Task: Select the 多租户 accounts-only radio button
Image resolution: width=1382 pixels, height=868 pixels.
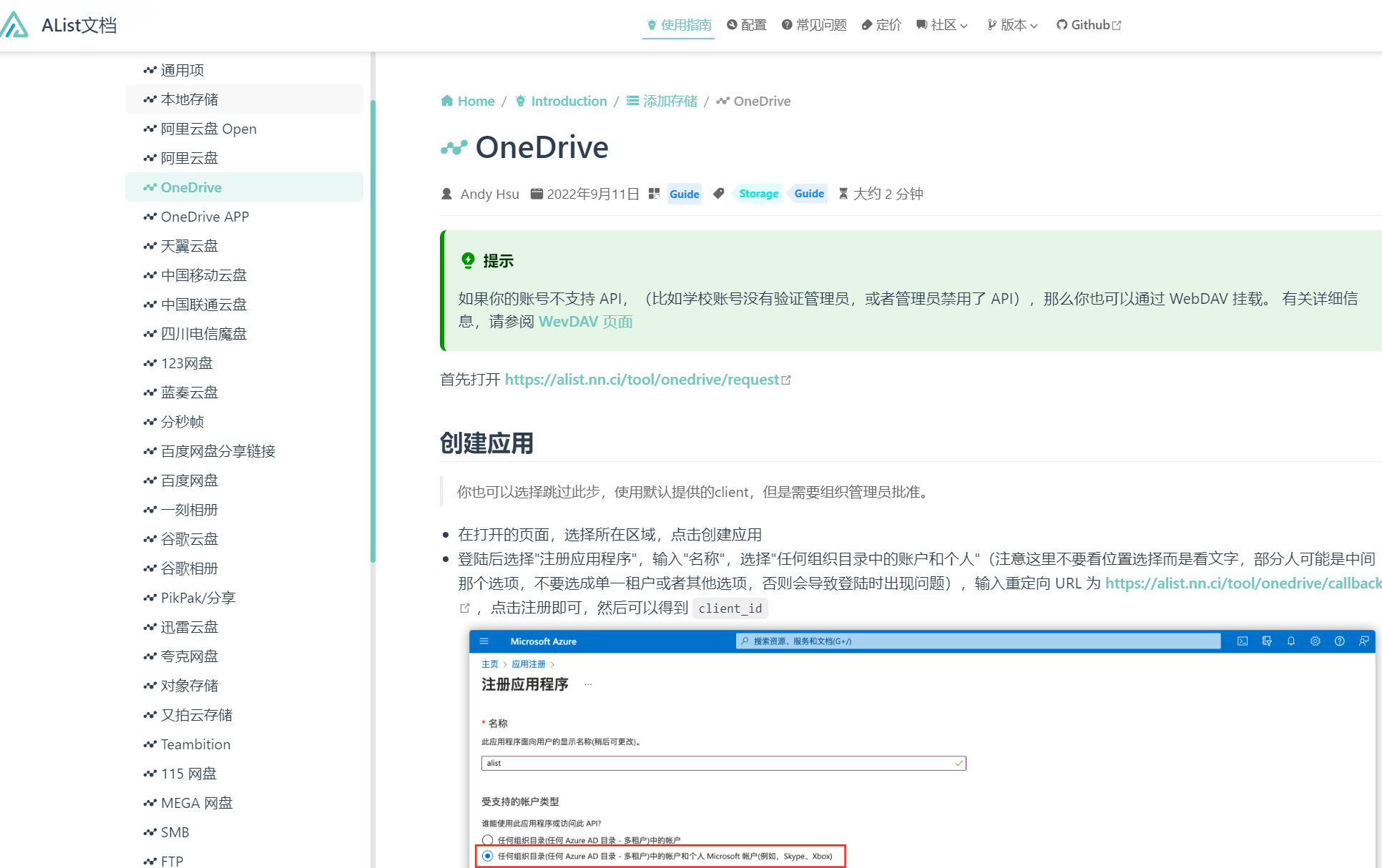Action: [488, 840]
